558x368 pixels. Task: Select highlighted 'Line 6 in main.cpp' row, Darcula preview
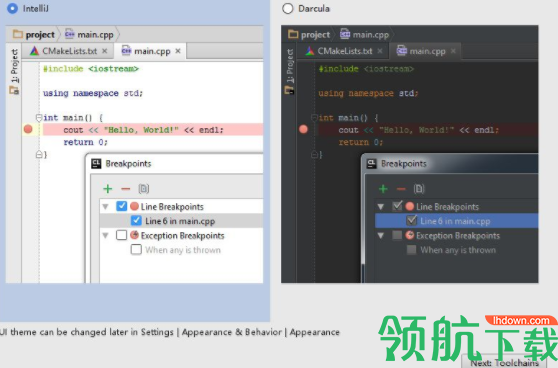click(457, 221)
